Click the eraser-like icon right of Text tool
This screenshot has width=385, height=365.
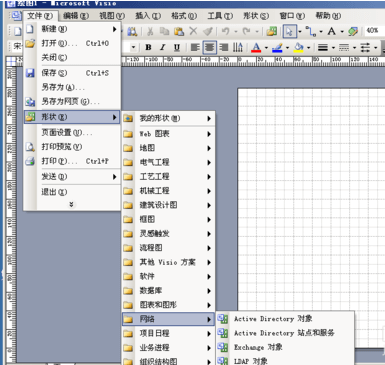coord(353,31)
